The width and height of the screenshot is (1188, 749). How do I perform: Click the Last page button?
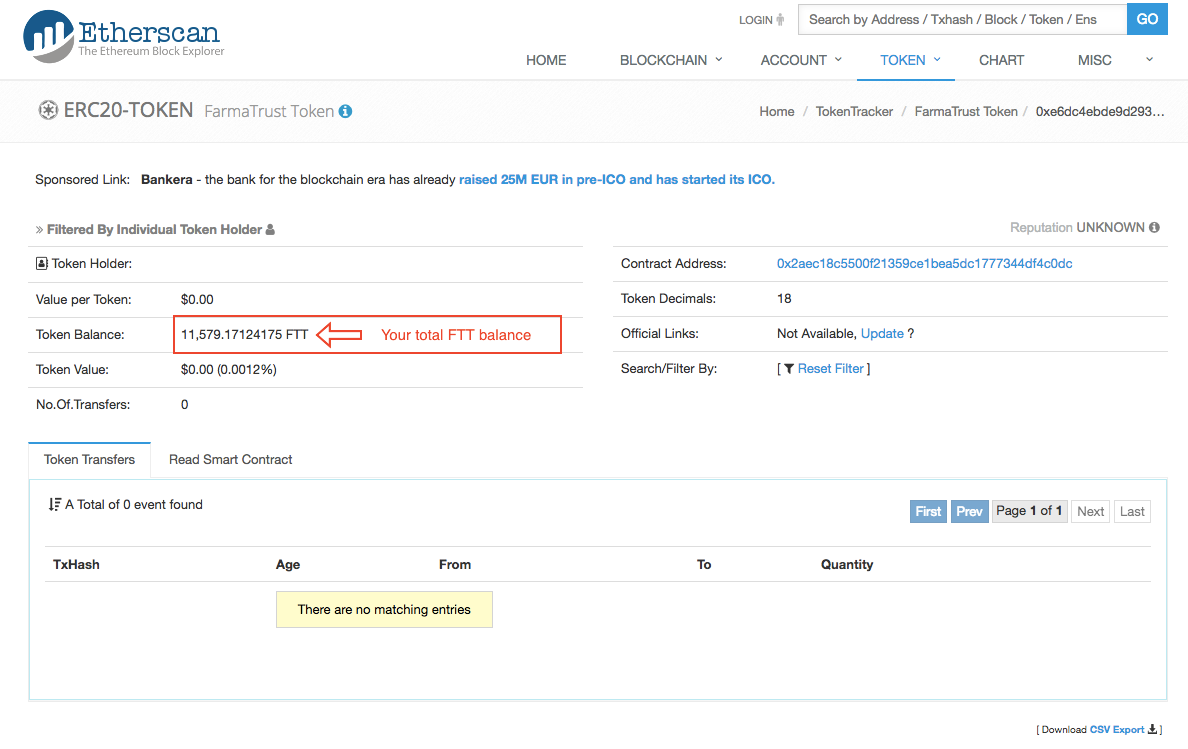tap(1132, 511)
